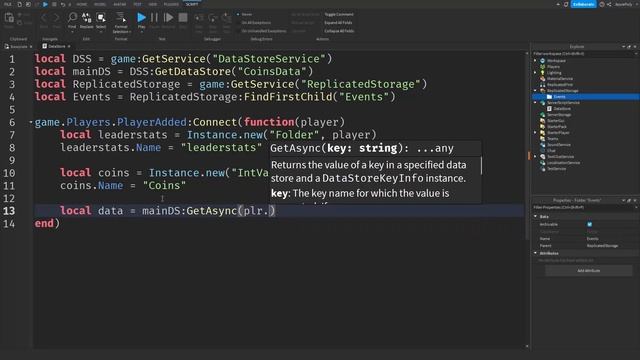Click line 13 in the code editor

point(279,211)
